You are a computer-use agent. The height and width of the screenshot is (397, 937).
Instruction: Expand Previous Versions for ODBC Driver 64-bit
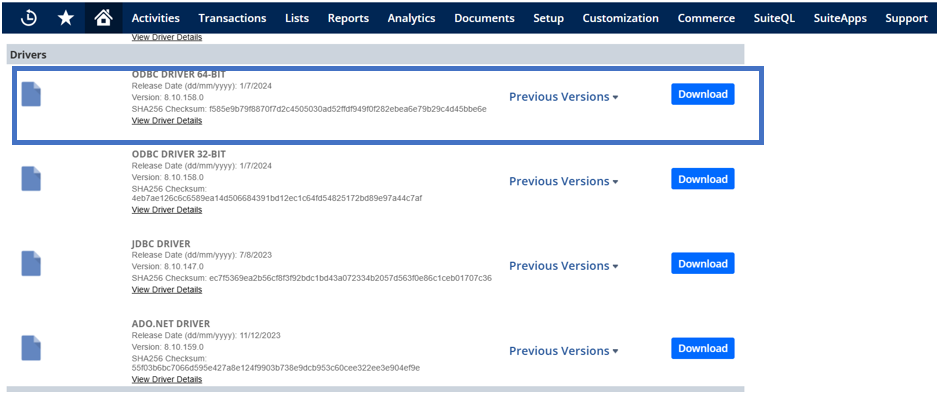point(563,97)
